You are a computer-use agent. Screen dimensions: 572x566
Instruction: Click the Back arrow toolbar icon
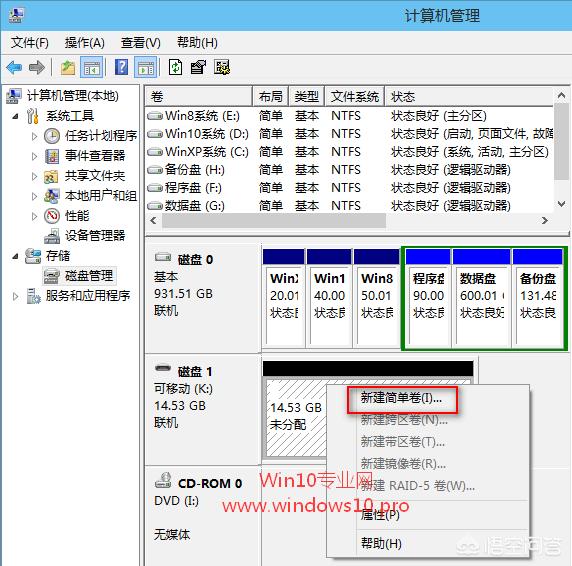[x=15, y=67]
